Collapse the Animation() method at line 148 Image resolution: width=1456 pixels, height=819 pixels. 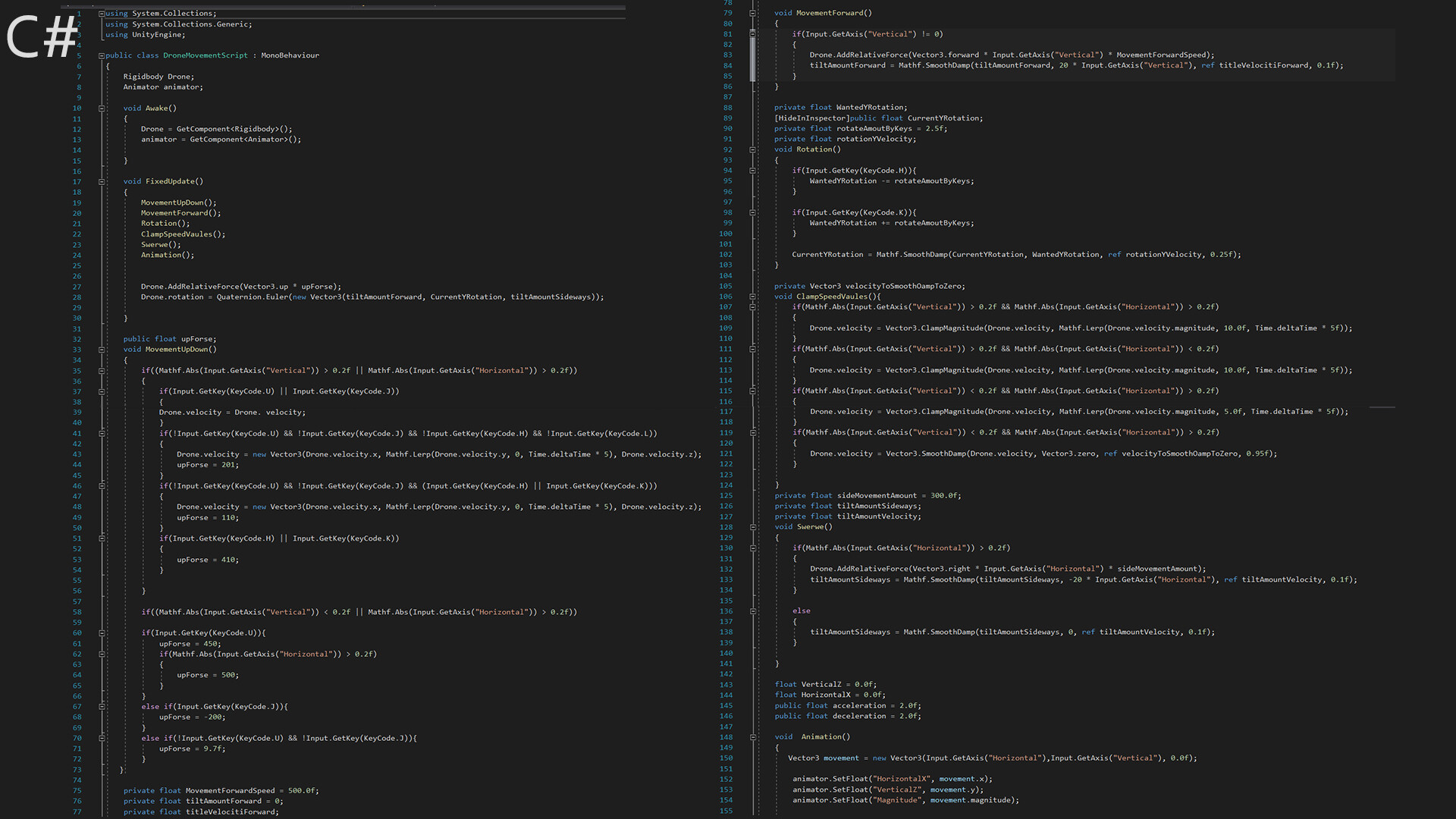click(752, 737)
